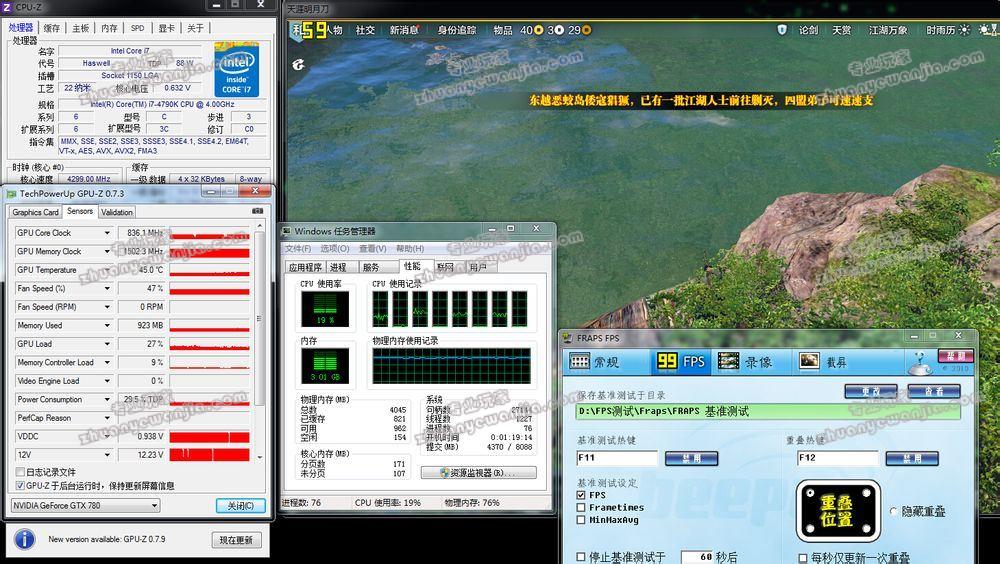Open Power Consumption sensor dropdown
1000x564 pixels.
coord(107,399)
